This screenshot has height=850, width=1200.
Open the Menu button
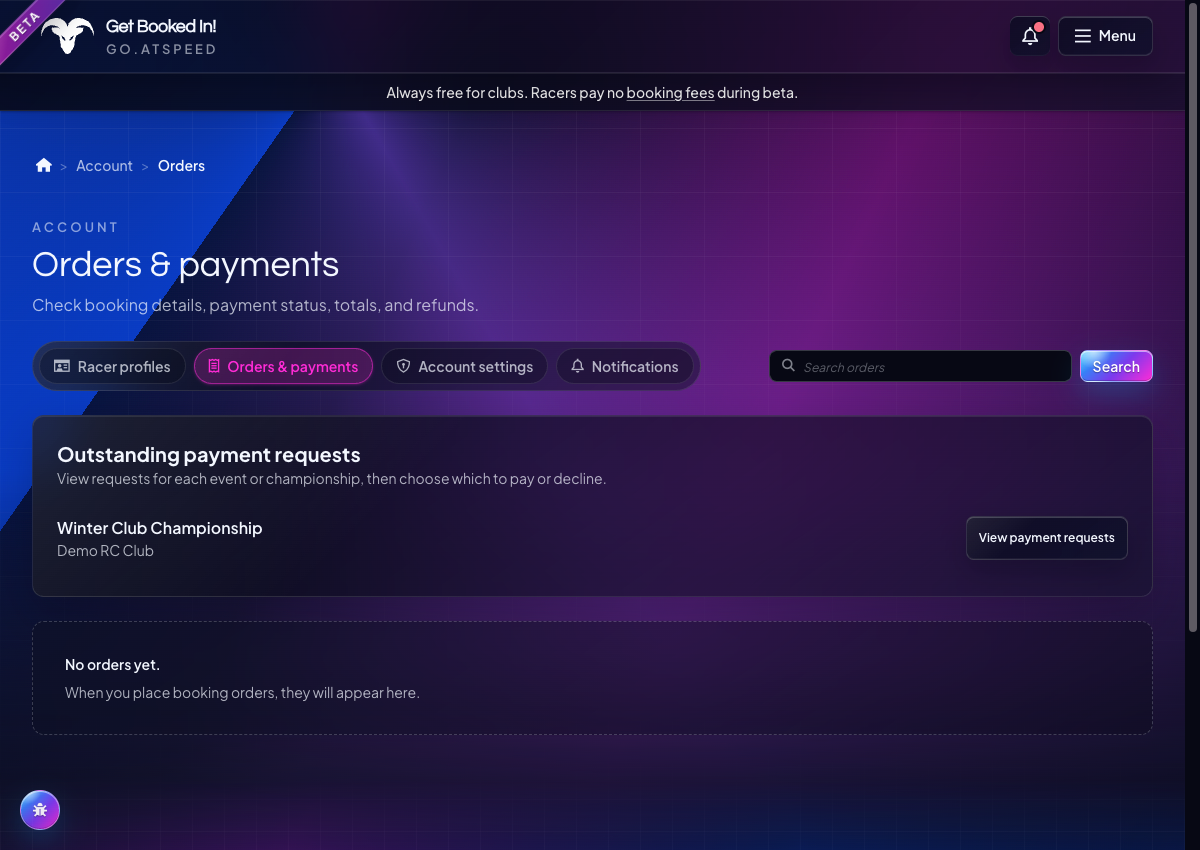(x=1105, y=36)
